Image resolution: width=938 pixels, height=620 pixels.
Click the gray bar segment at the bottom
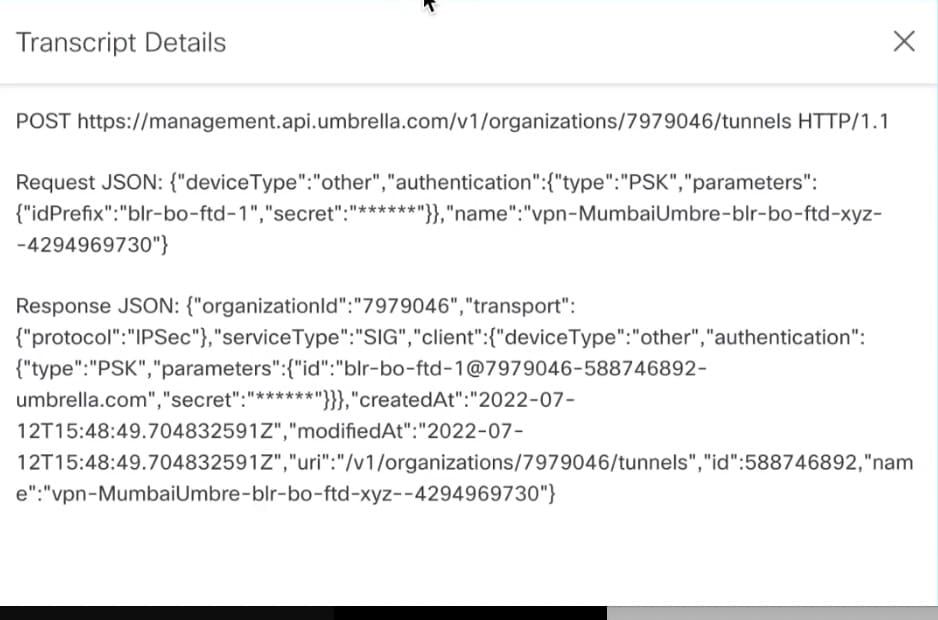point(772,613)
